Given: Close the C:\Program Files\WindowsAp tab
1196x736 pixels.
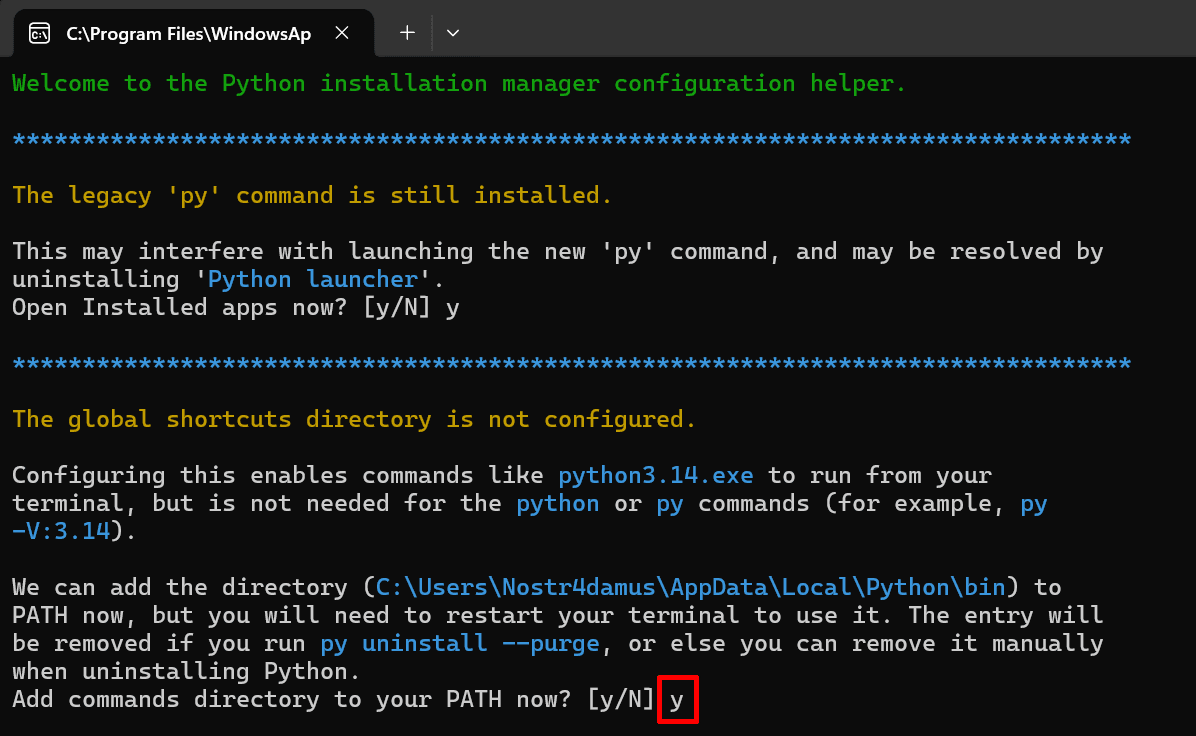Looking at the screenshot, I should point(342,33).
